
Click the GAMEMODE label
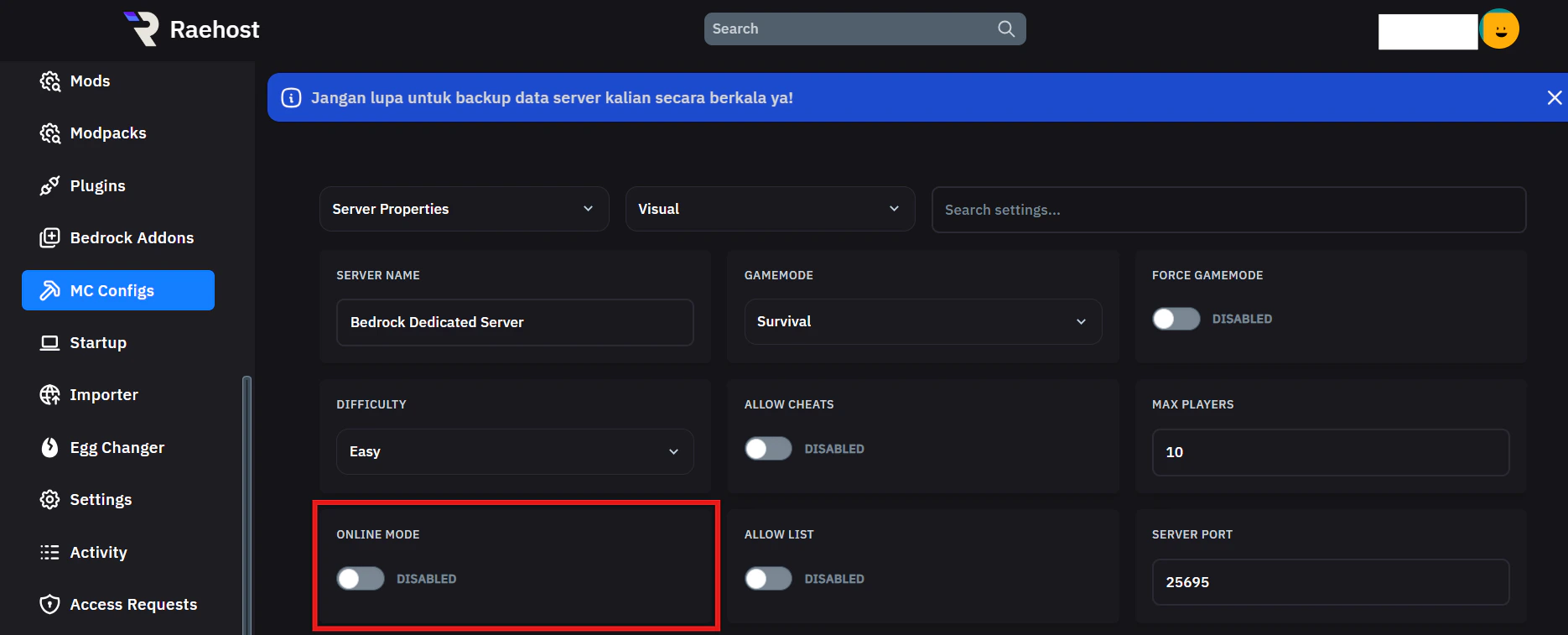click(779, 275)
